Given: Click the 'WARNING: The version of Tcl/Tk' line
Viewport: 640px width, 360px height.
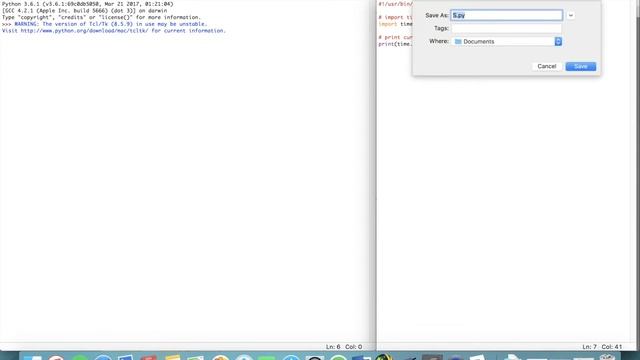Looking at the screenshot, I should pos(111,24).
